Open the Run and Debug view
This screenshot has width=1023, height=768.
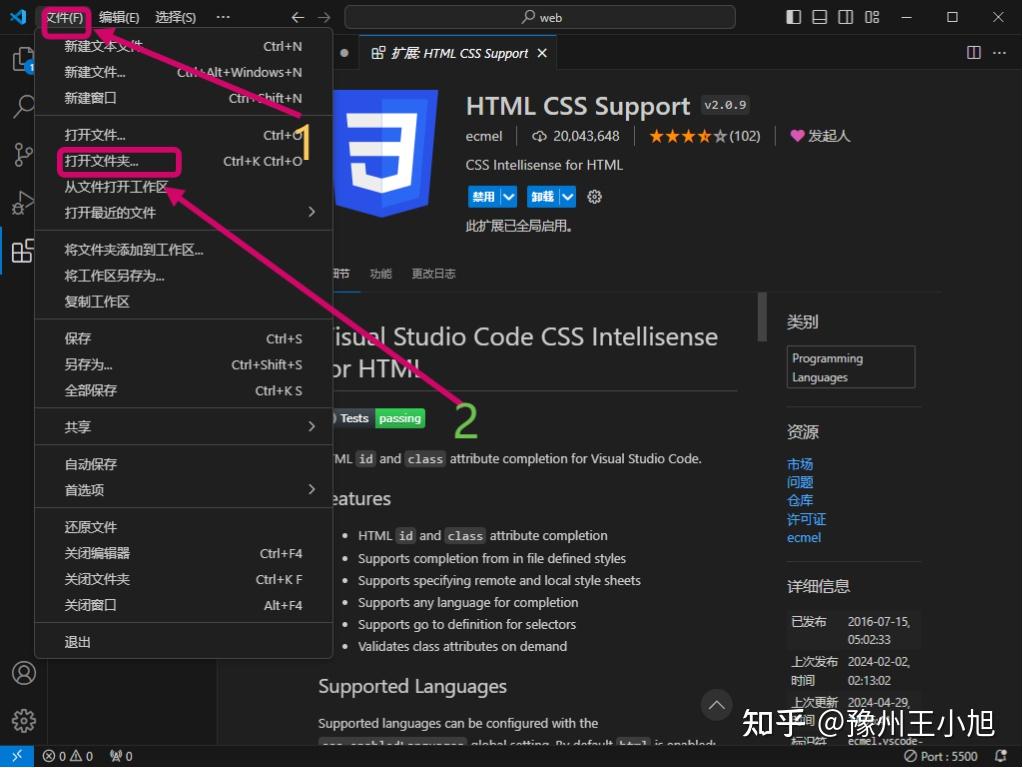coord(22,202)
